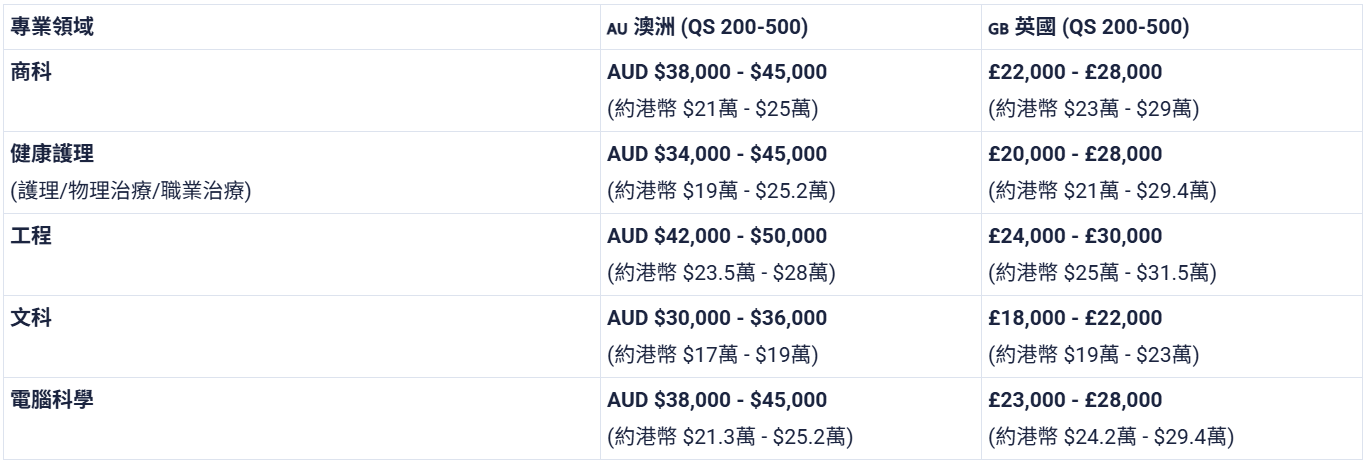The height and width of the screenshot is (463, 1368).
Task: Select the £18,000 - £22,000 fee
Action: (x=1075, y=318)
